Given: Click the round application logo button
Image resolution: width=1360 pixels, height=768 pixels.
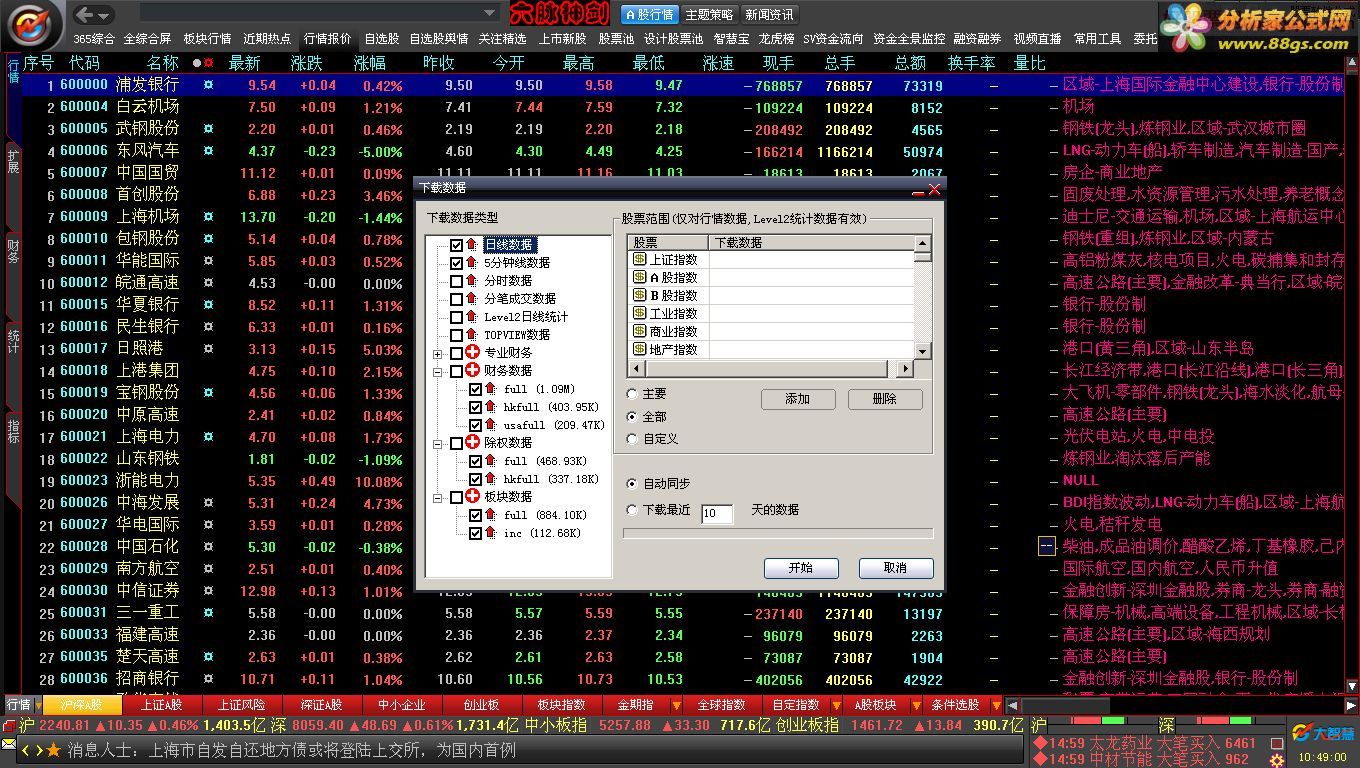Looking at the screenshot, I should click(x=35, y=24).
